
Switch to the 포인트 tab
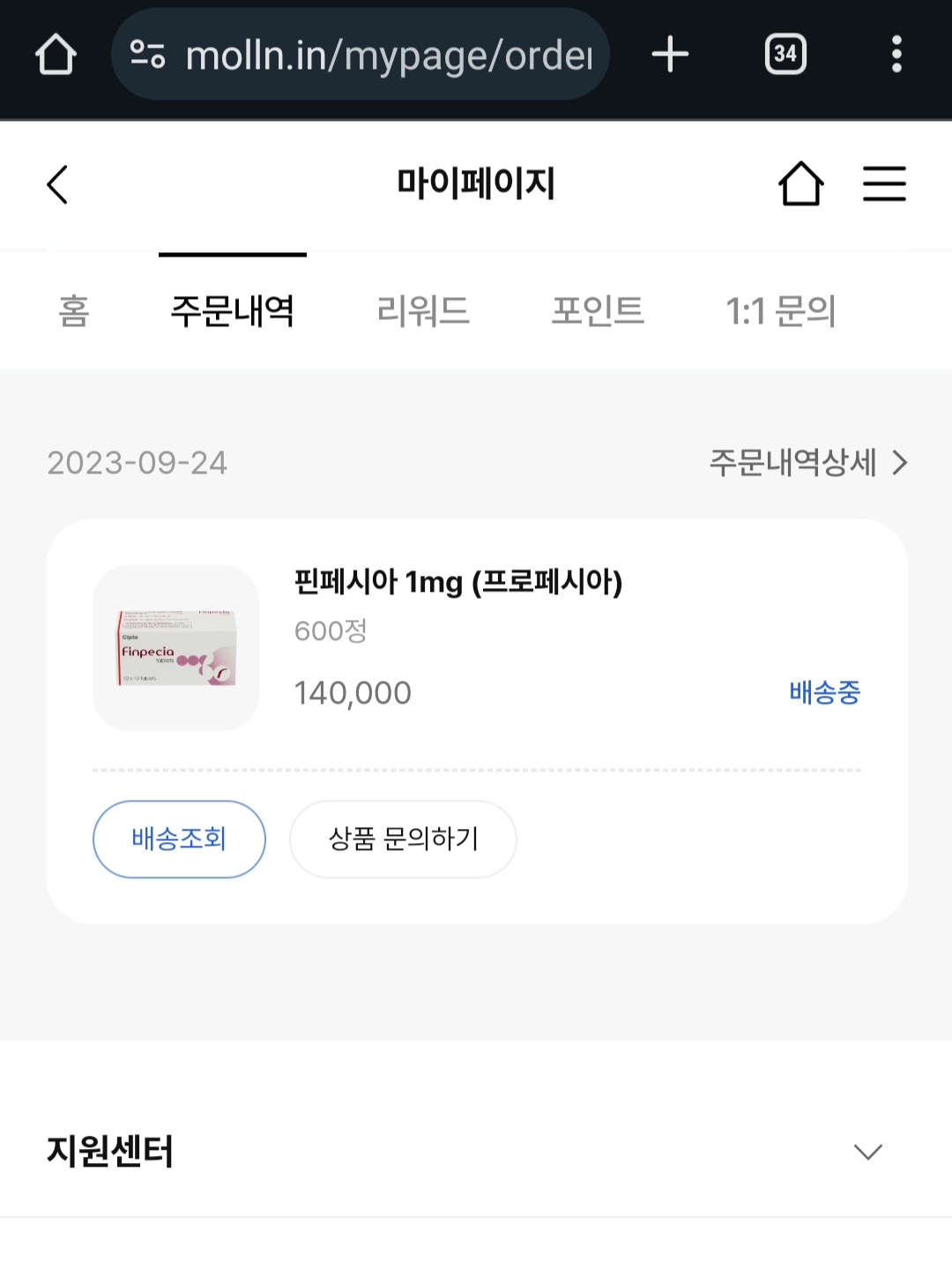point(598,311)
